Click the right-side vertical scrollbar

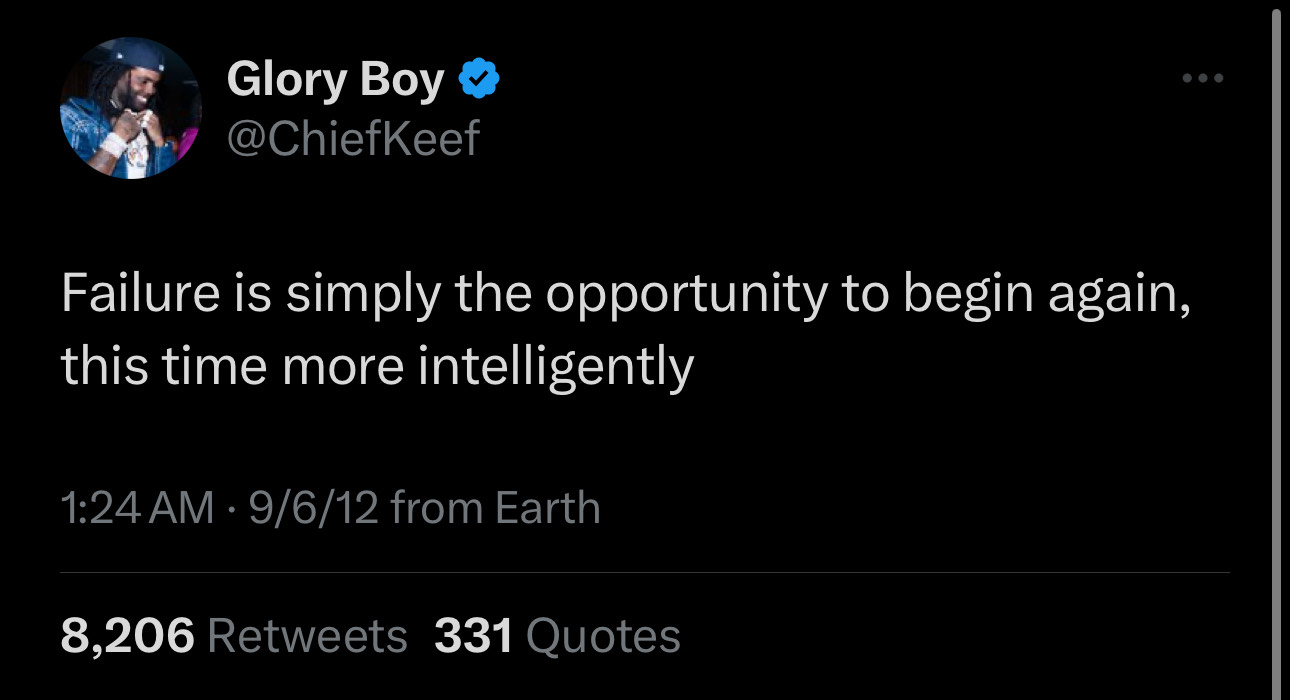point(1276,350)
